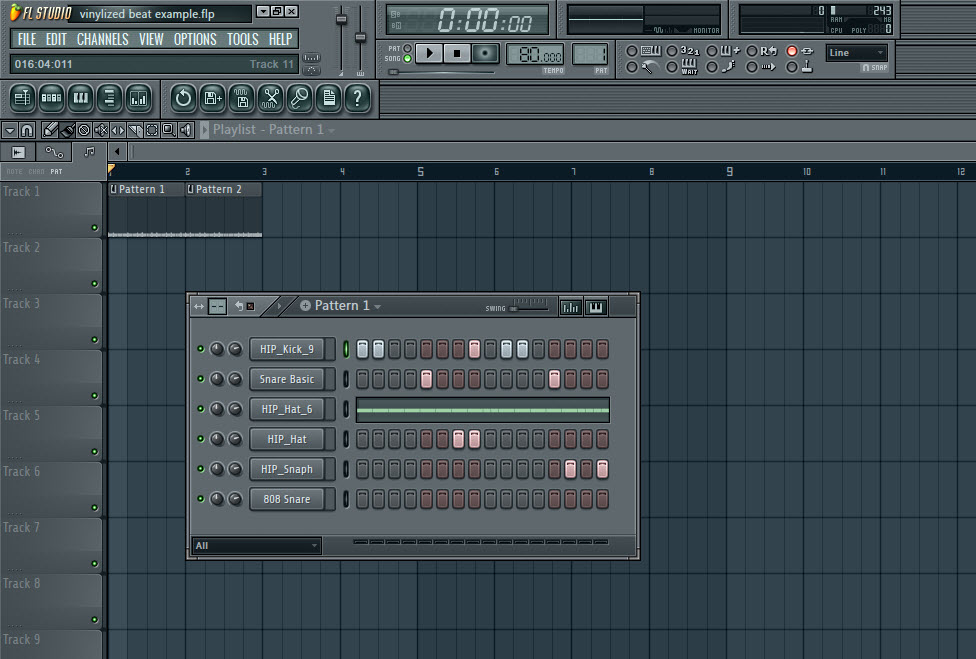Image resolution: width=976 pixels, height=659 pixels.
Task: Select the Mute tool in Playlist
Action: (101, 130)
